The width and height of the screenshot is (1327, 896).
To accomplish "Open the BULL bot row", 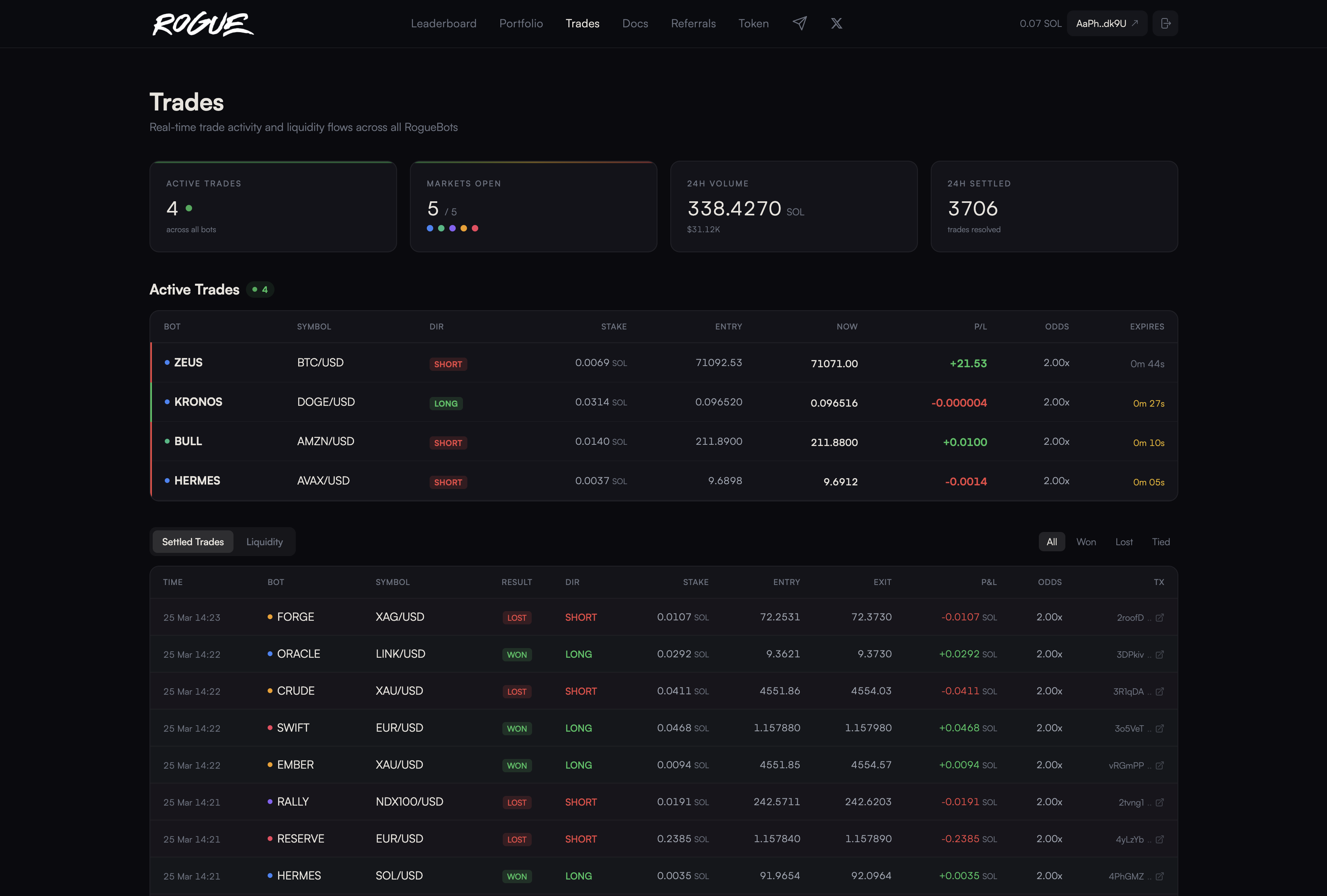I will click(x=663, y=441).
